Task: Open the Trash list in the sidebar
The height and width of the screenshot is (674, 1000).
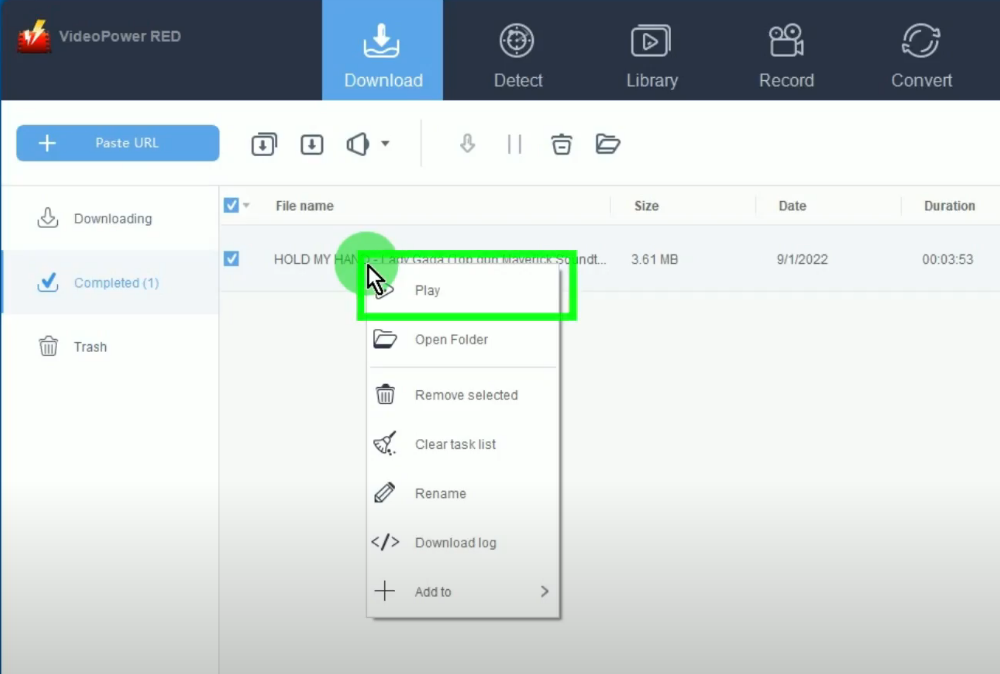Action: (89, 347)
